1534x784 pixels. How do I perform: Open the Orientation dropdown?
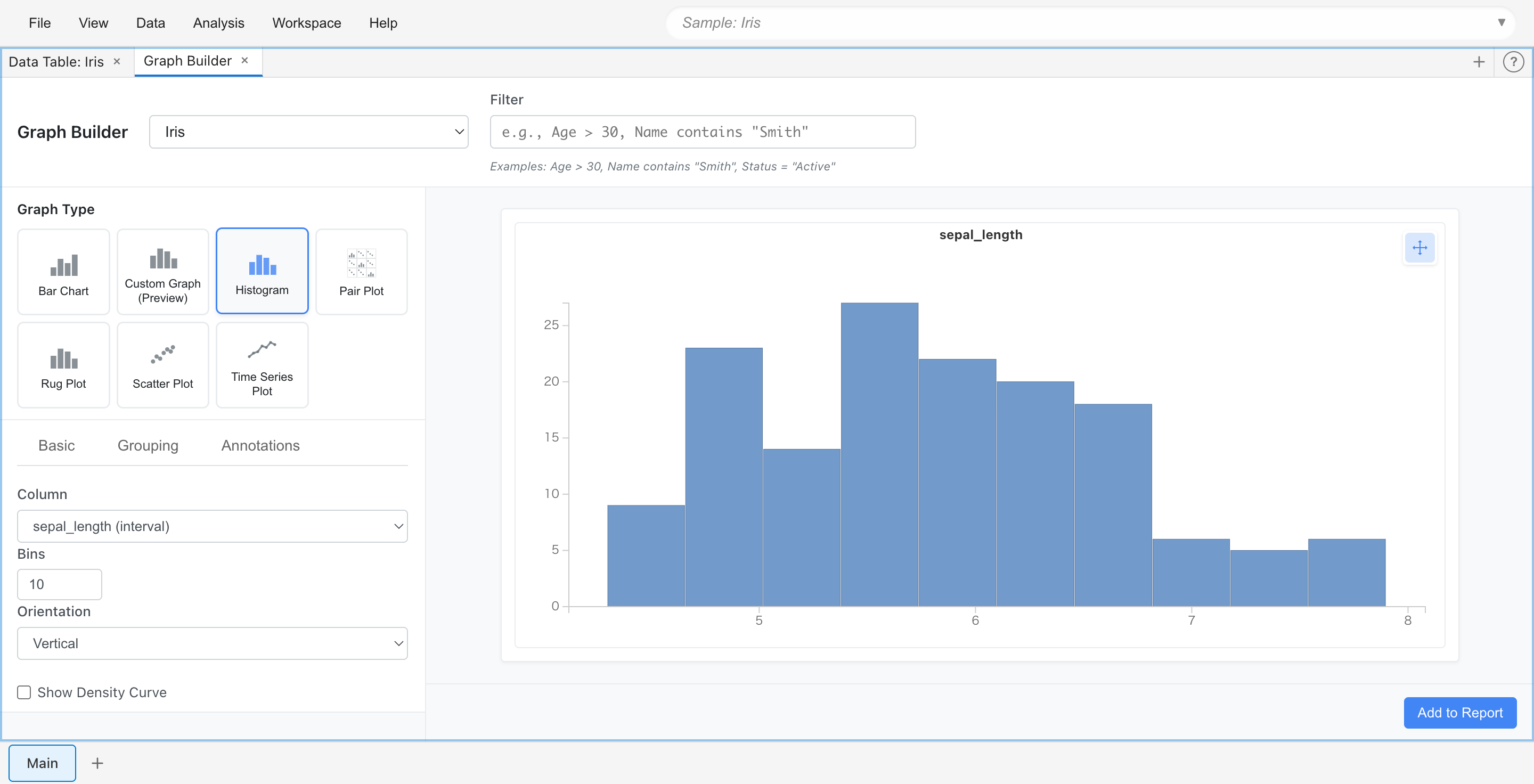coord(212,643)
